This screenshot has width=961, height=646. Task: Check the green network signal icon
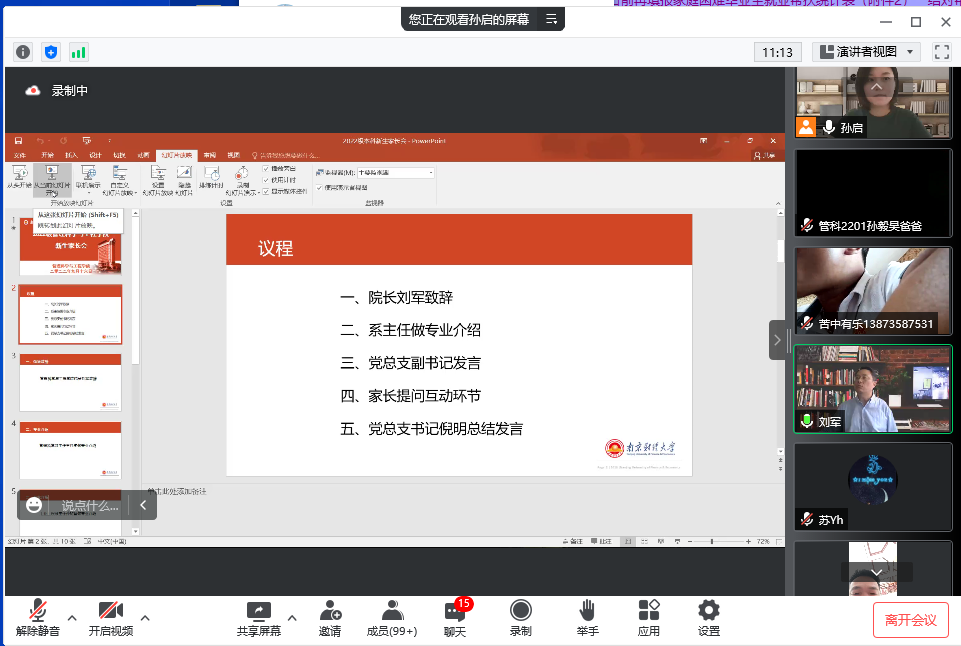(x=78, y=52)
